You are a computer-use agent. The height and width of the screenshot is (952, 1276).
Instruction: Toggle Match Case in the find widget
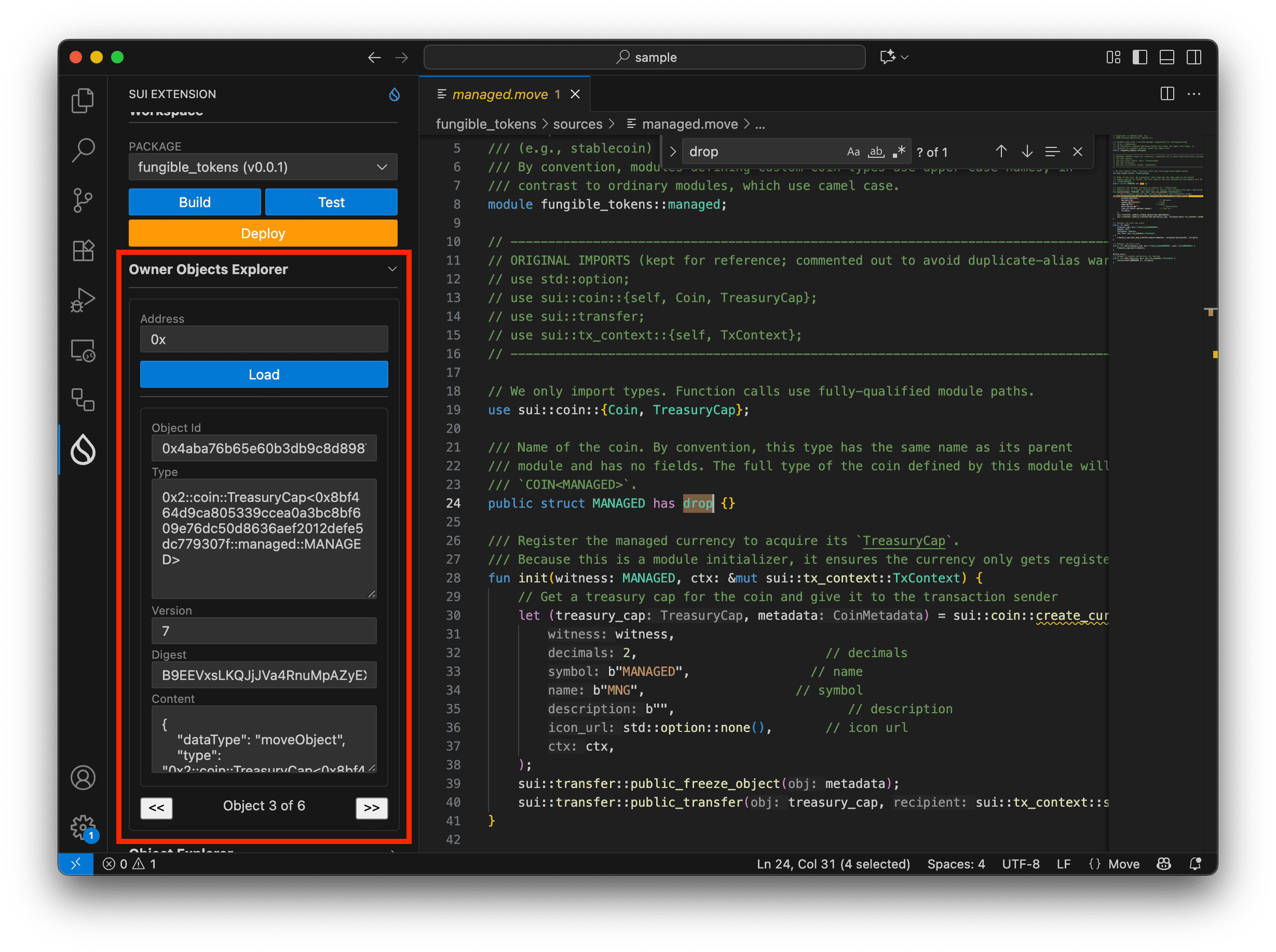(x=853, y=152)
